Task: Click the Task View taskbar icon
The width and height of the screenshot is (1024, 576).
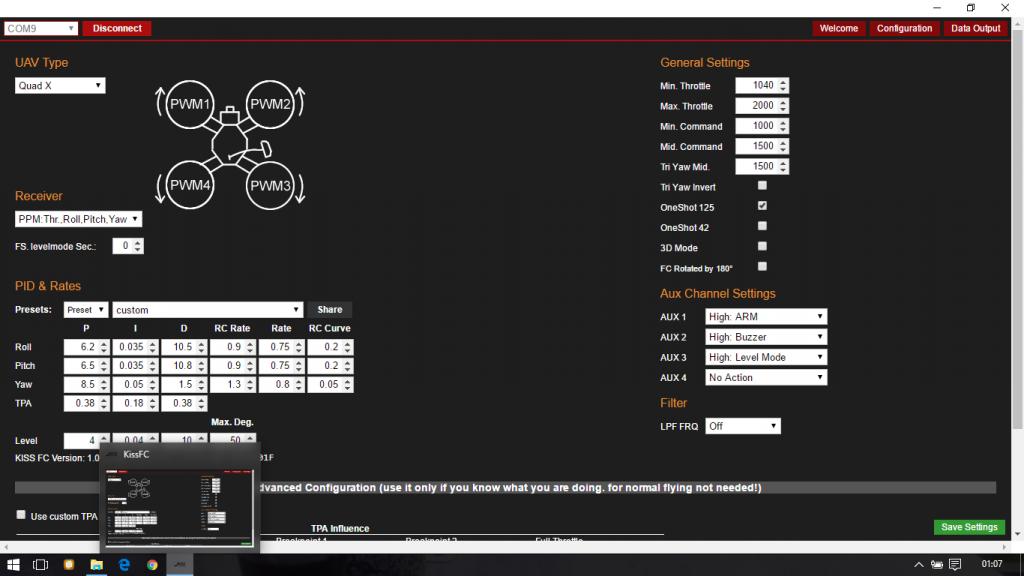Action: [x=40, y=565]
